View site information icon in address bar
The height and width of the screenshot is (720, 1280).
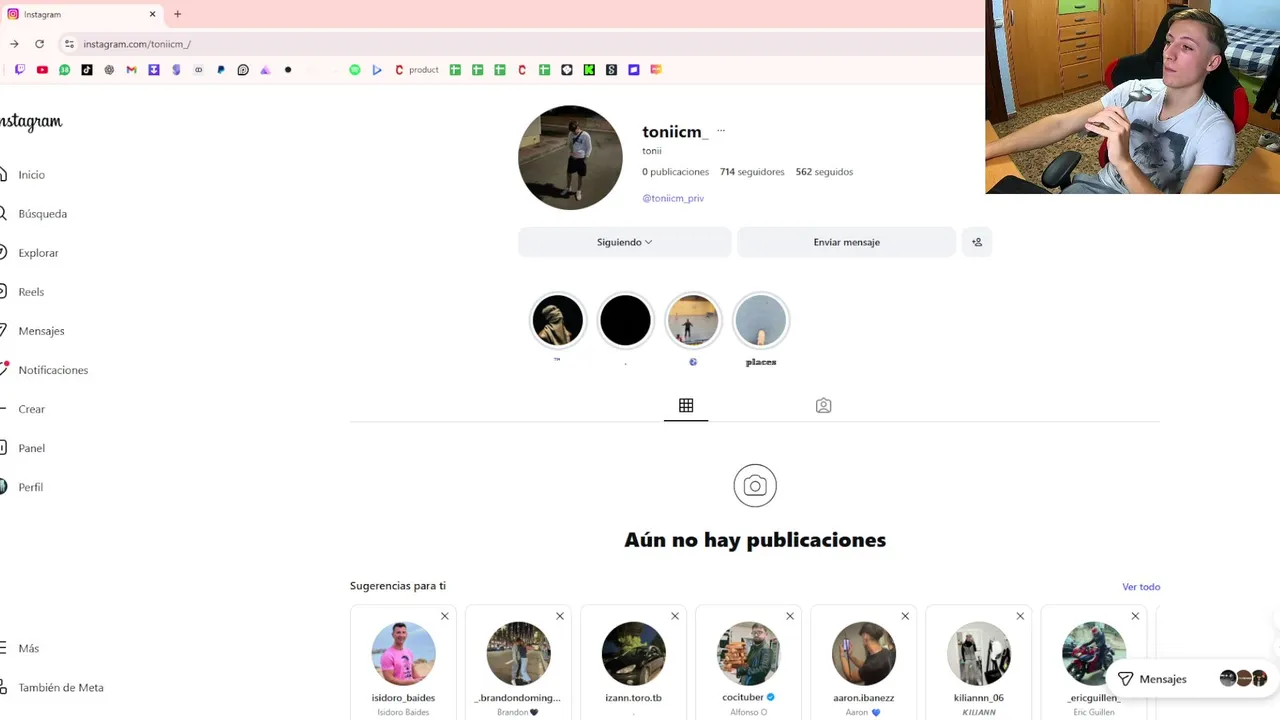69,44
